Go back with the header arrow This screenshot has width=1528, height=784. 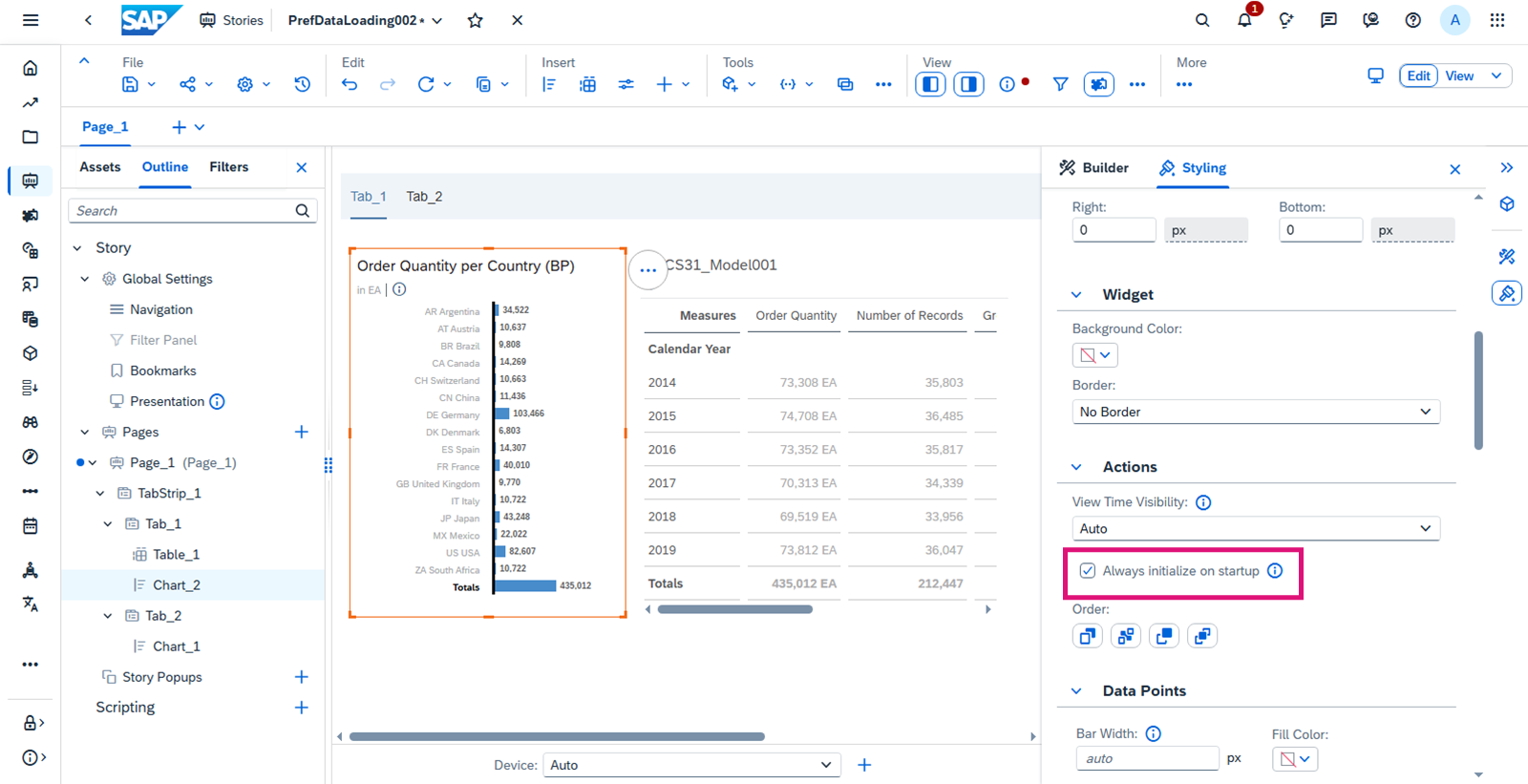(88, 20)
